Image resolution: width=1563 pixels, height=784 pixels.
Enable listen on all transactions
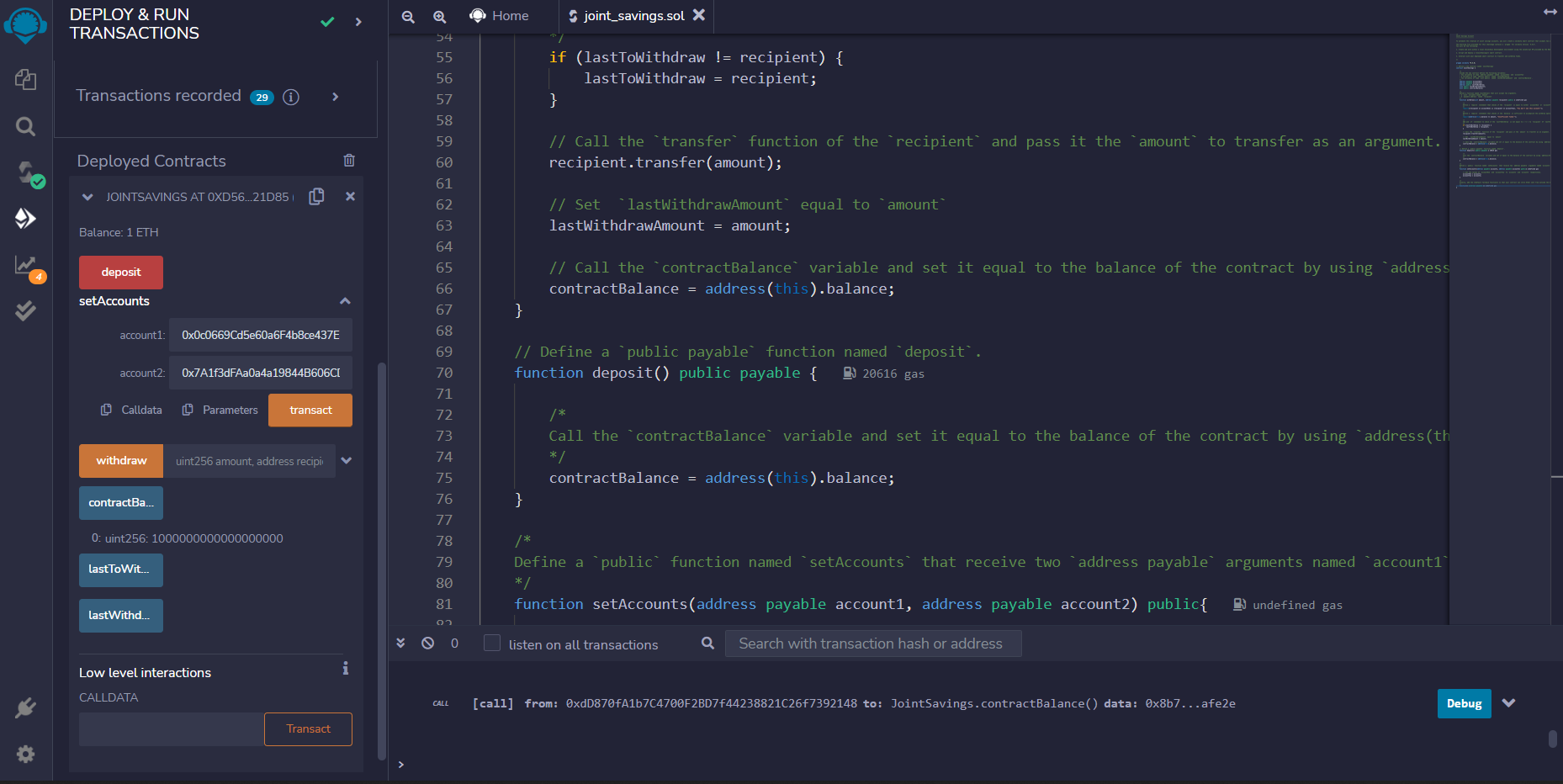click(x=491, y=643)
